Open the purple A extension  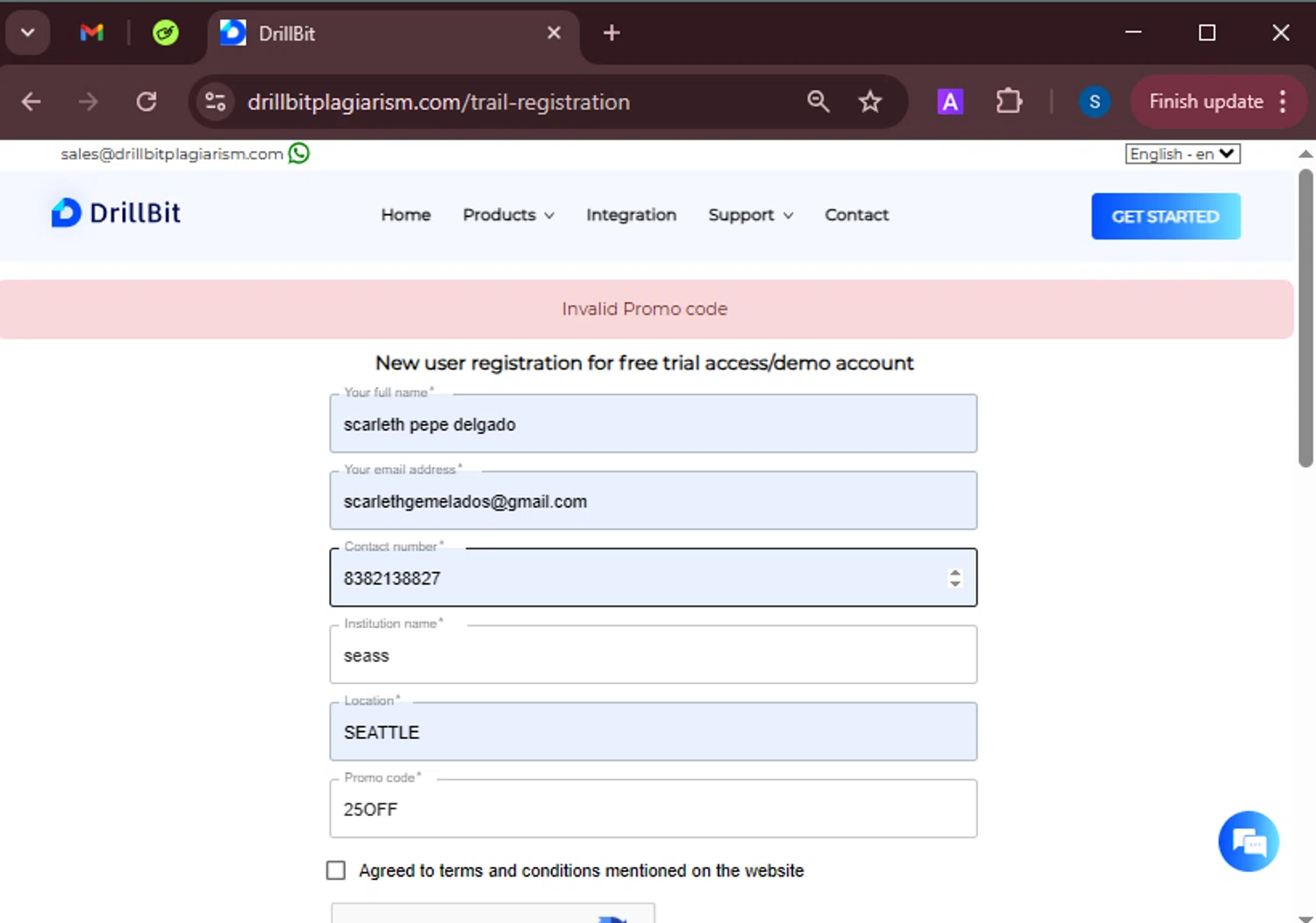point(949,102)
